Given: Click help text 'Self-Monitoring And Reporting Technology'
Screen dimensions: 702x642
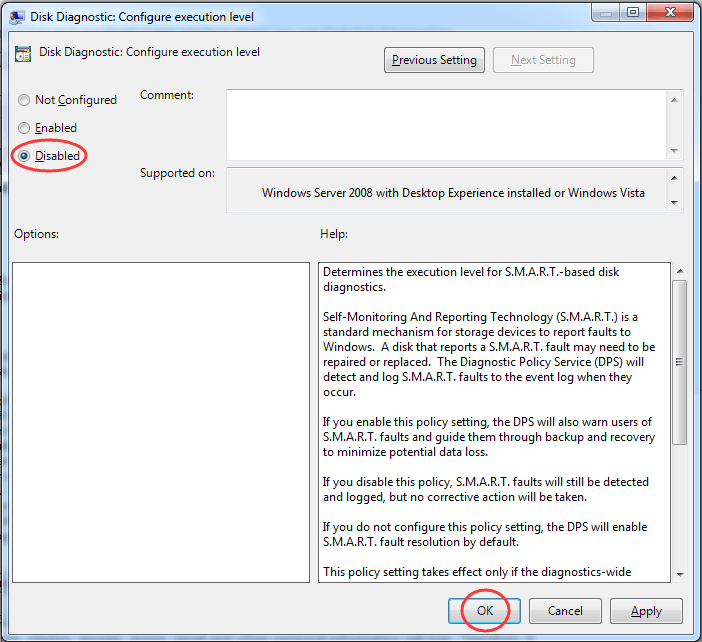Looking at the screenshot, I should coord(438,317).
